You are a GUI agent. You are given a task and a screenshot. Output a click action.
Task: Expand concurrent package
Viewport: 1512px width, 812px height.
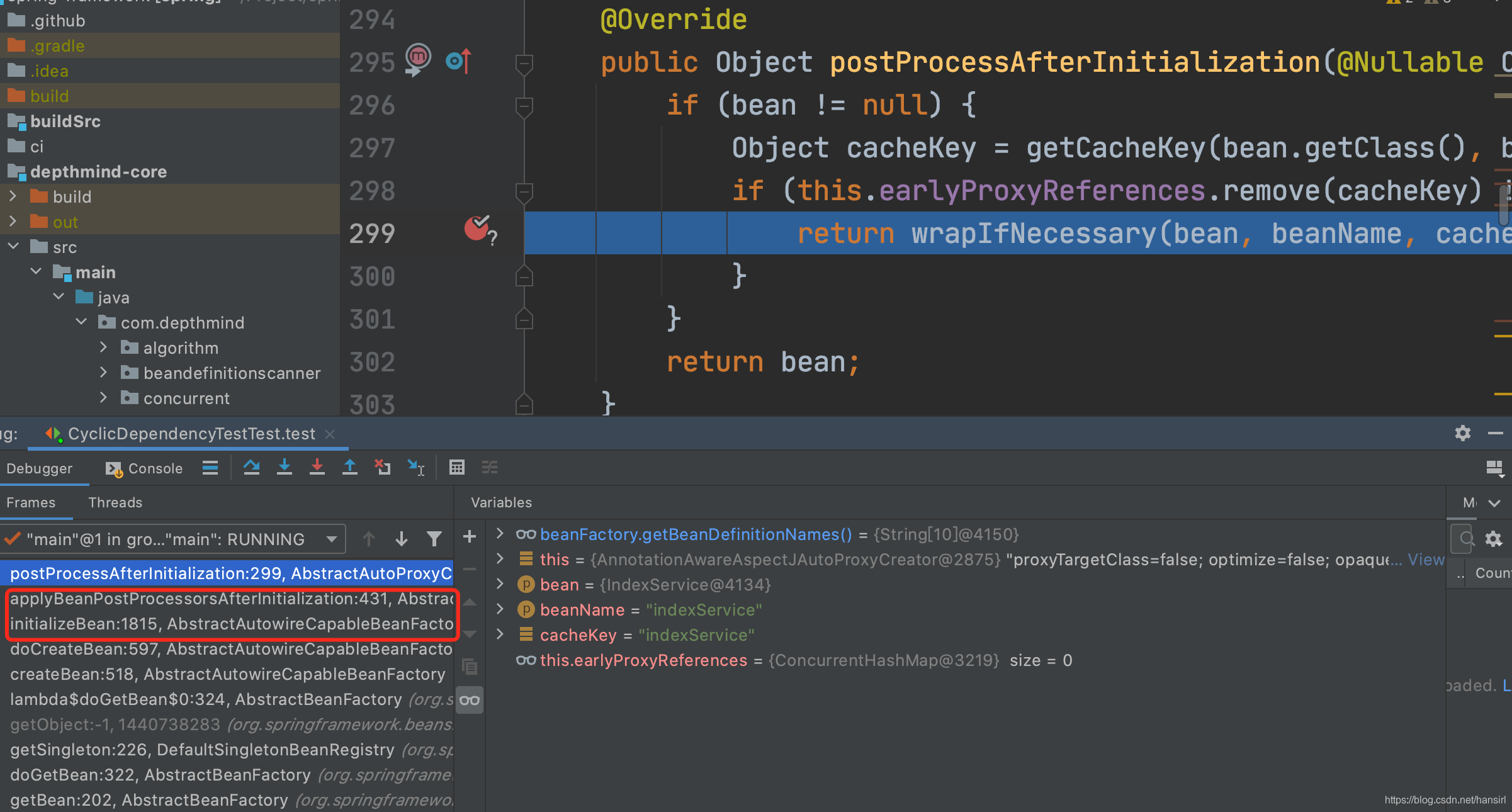tap(104, 398)
